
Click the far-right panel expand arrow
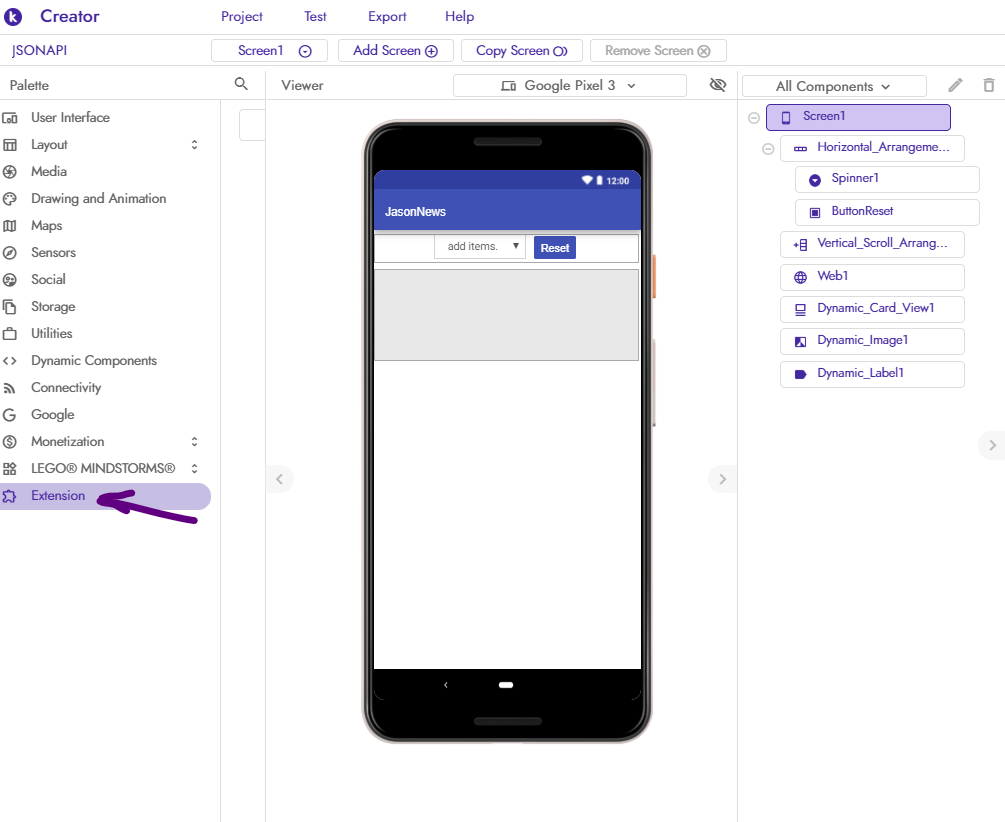point(992,445)
